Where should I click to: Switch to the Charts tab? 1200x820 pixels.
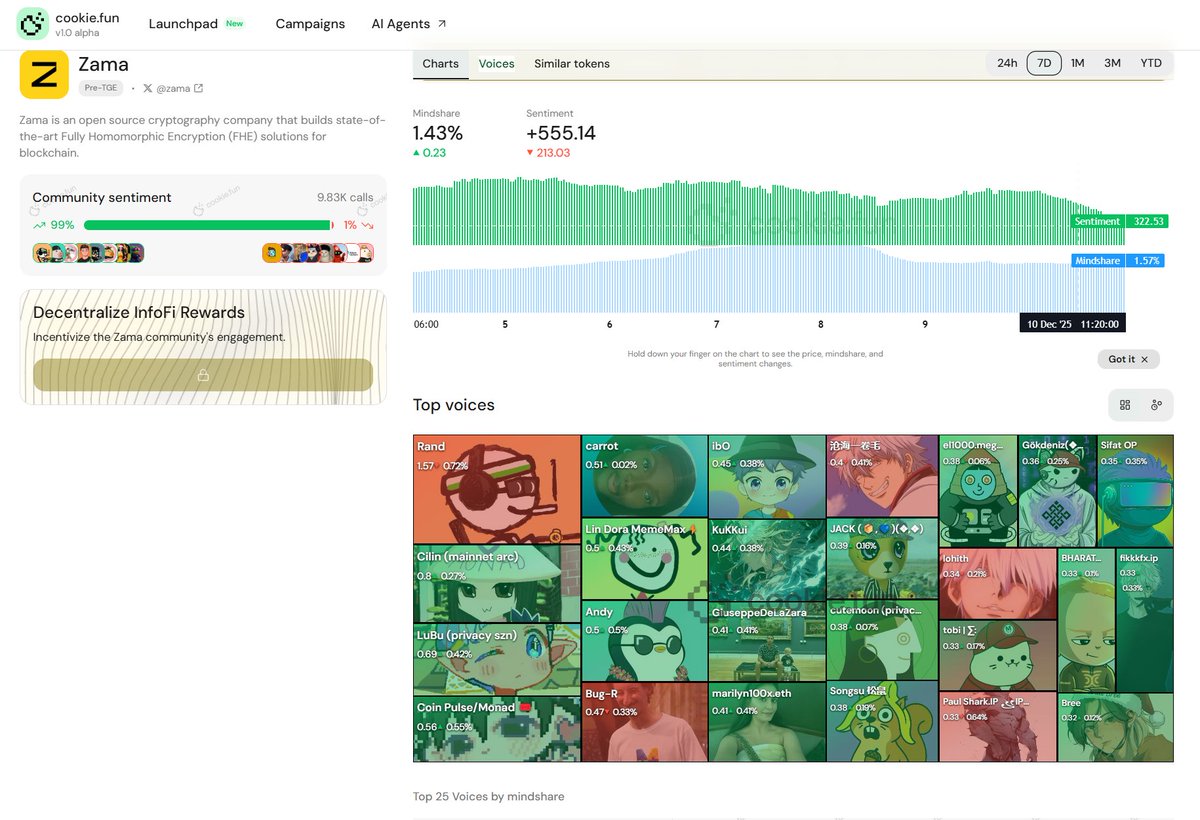click(441, 63)
